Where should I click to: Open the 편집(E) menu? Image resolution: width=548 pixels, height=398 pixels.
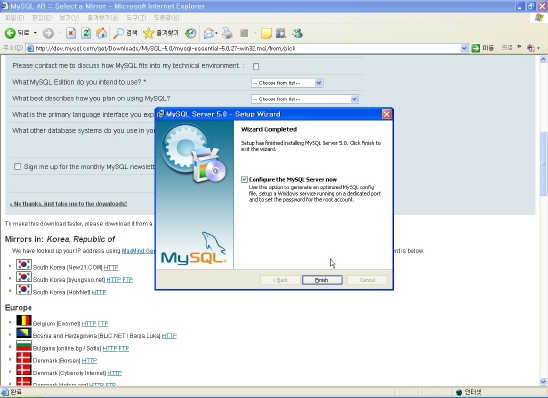coord(42,17)
